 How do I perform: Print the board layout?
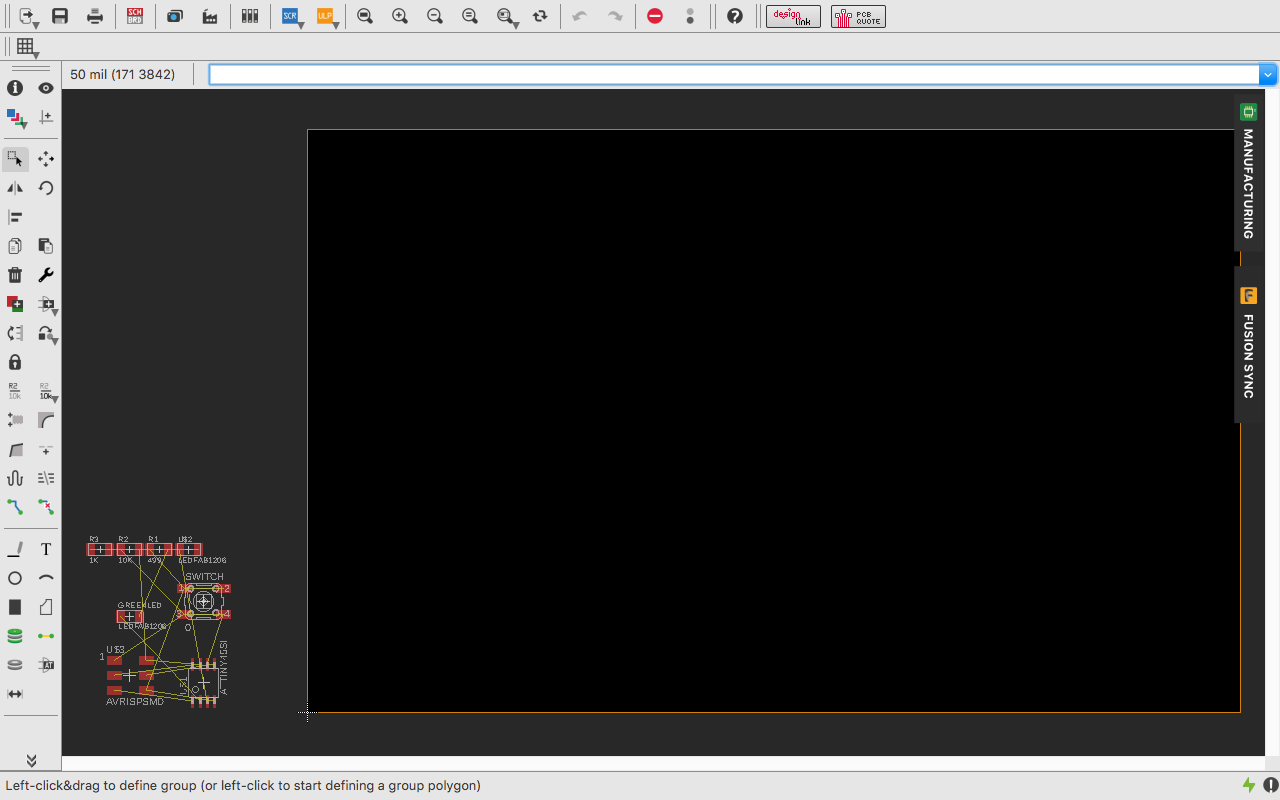[95, 16]
